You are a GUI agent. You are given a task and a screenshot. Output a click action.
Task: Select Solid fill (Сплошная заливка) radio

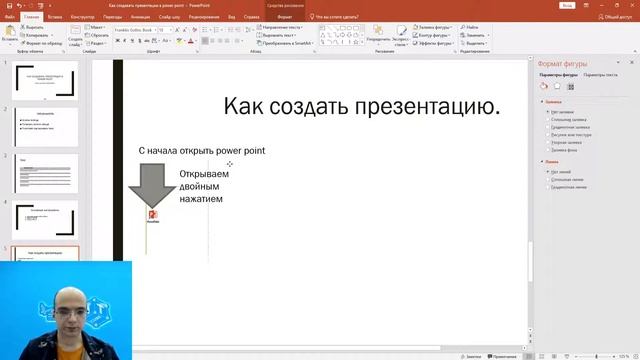(548, 120)
